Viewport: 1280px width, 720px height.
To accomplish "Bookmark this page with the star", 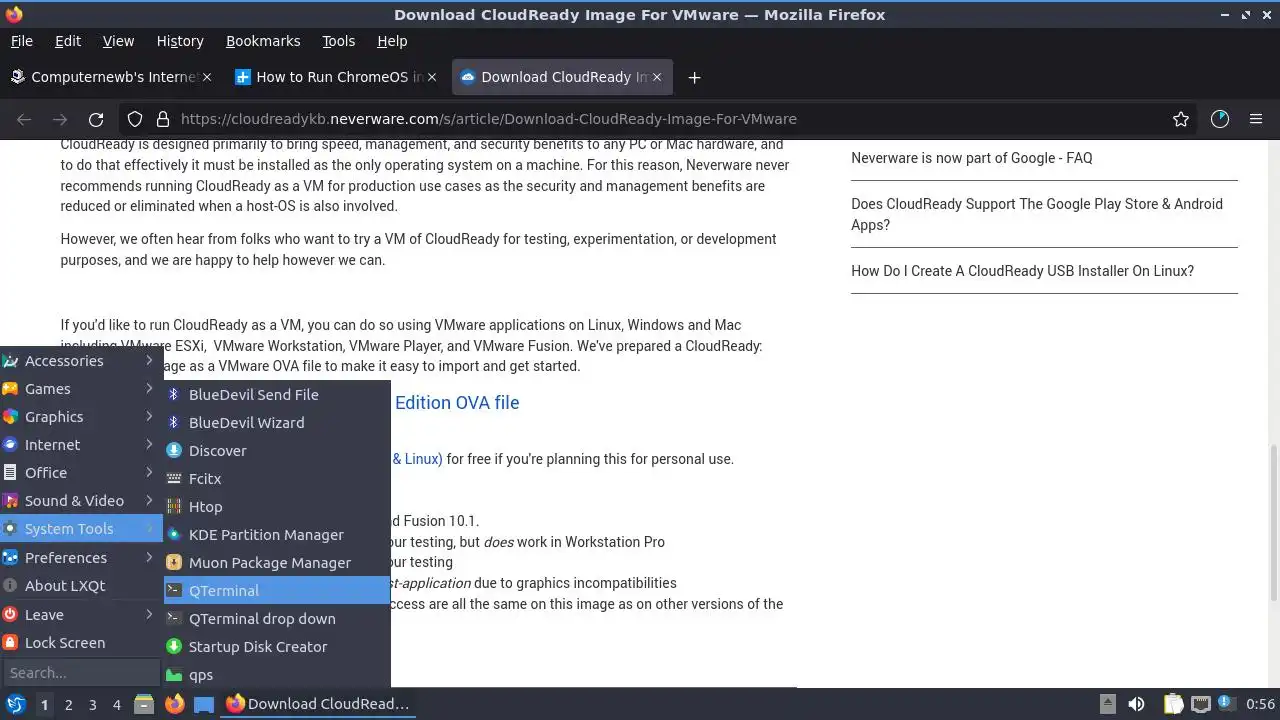I will [x=1181, y=119].
